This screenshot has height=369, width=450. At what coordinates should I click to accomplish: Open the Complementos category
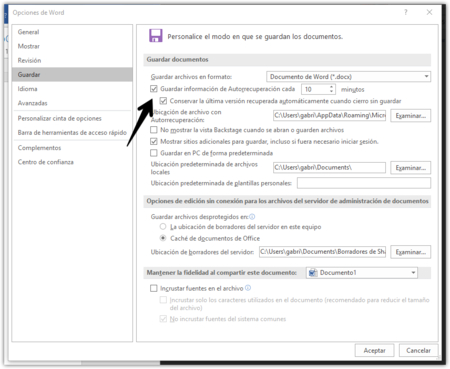[72, 148]
